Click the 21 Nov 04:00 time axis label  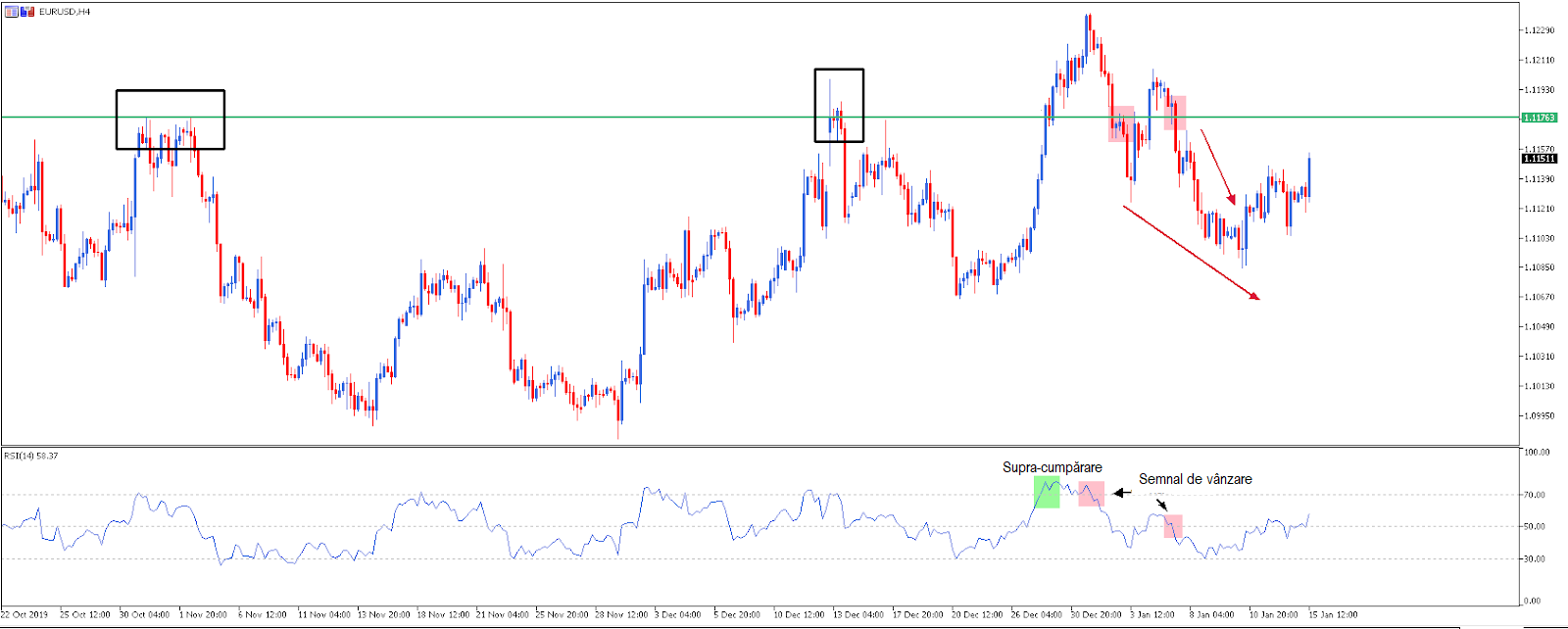tap(503, 615)
